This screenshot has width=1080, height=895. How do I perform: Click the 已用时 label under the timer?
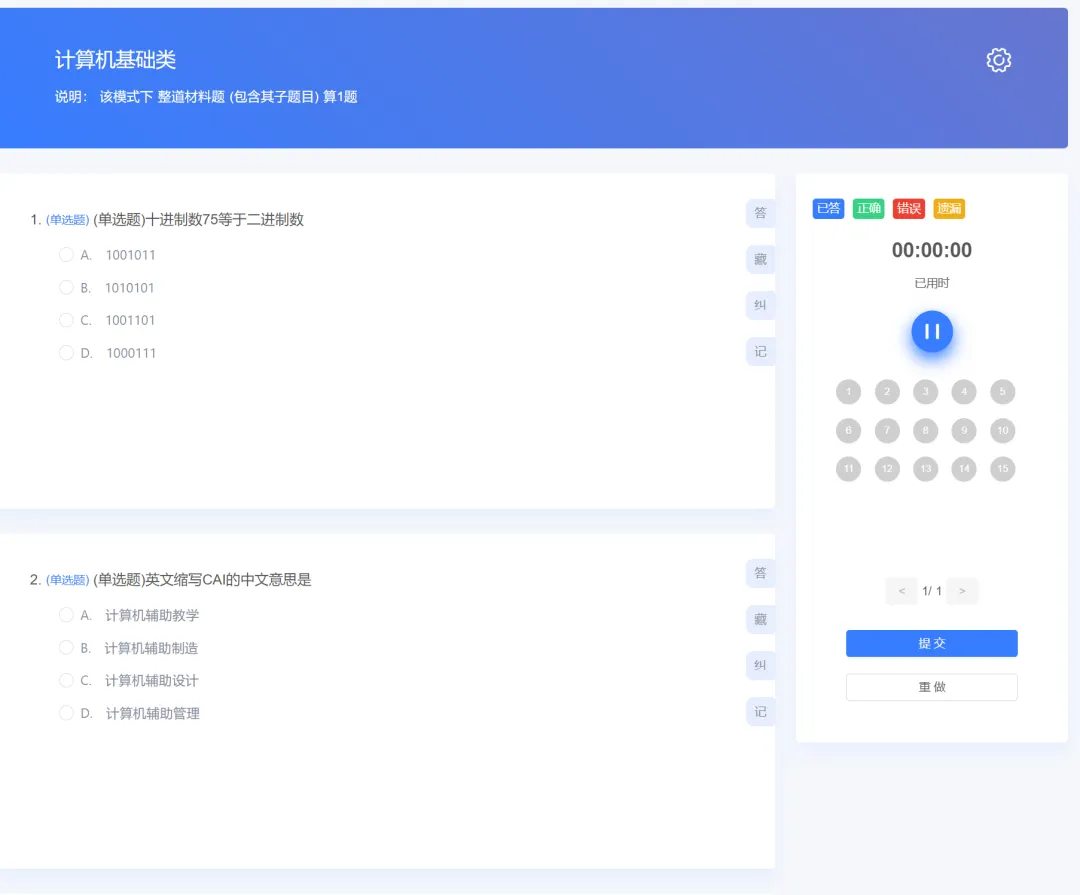point(931,283)
